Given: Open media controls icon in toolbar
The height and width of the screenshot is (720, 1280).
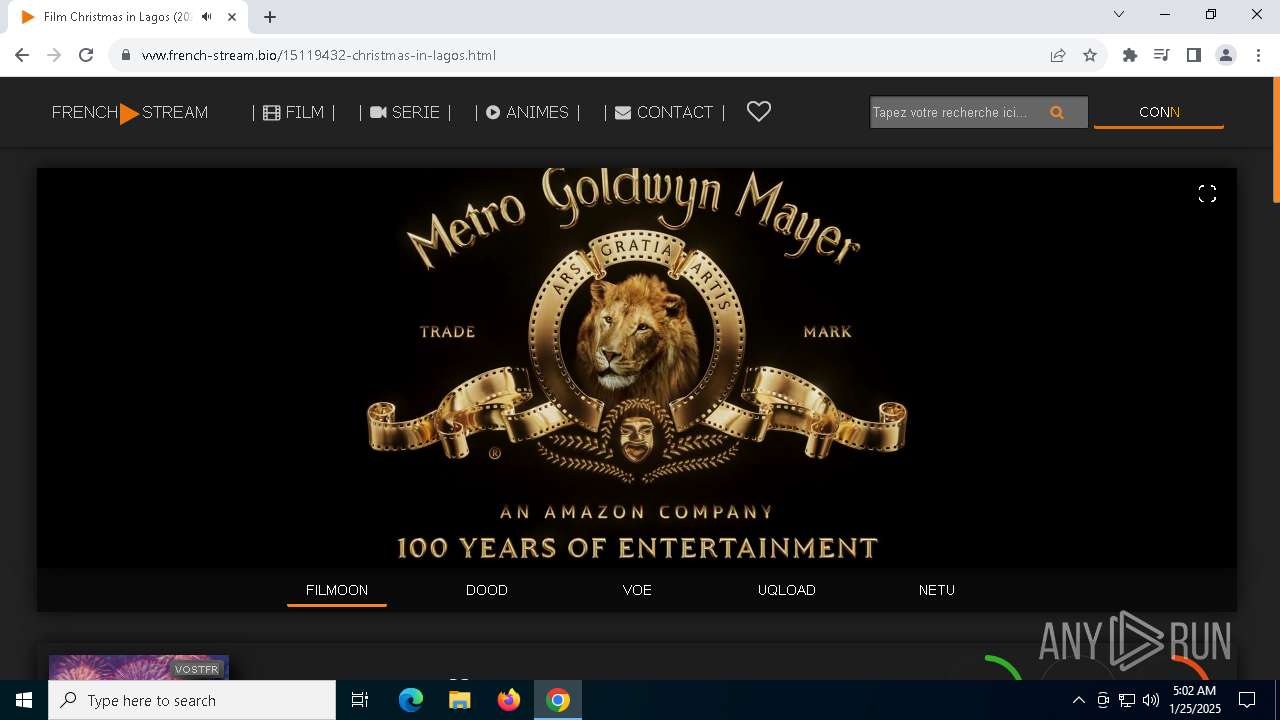Looking at the screenshot, I should (x=1161, y=55).
